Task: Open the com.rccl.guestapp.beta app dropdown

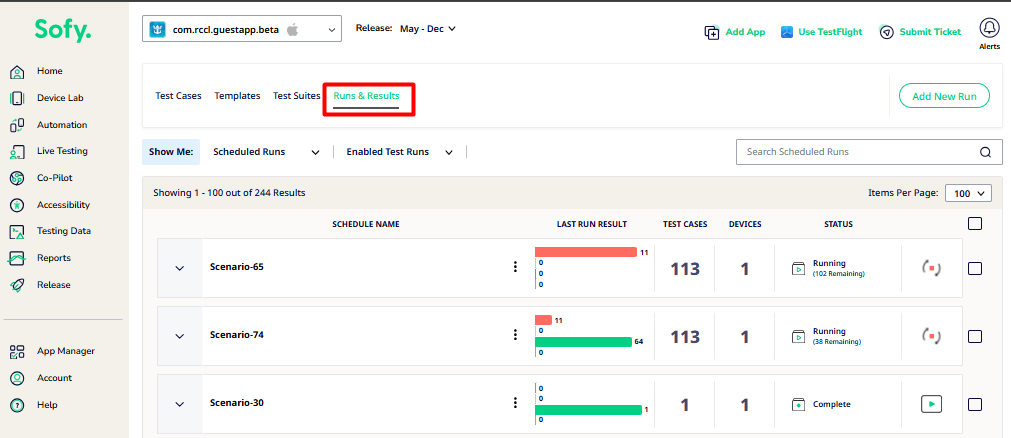Action: pyautogui.click(x=242, y=30)
